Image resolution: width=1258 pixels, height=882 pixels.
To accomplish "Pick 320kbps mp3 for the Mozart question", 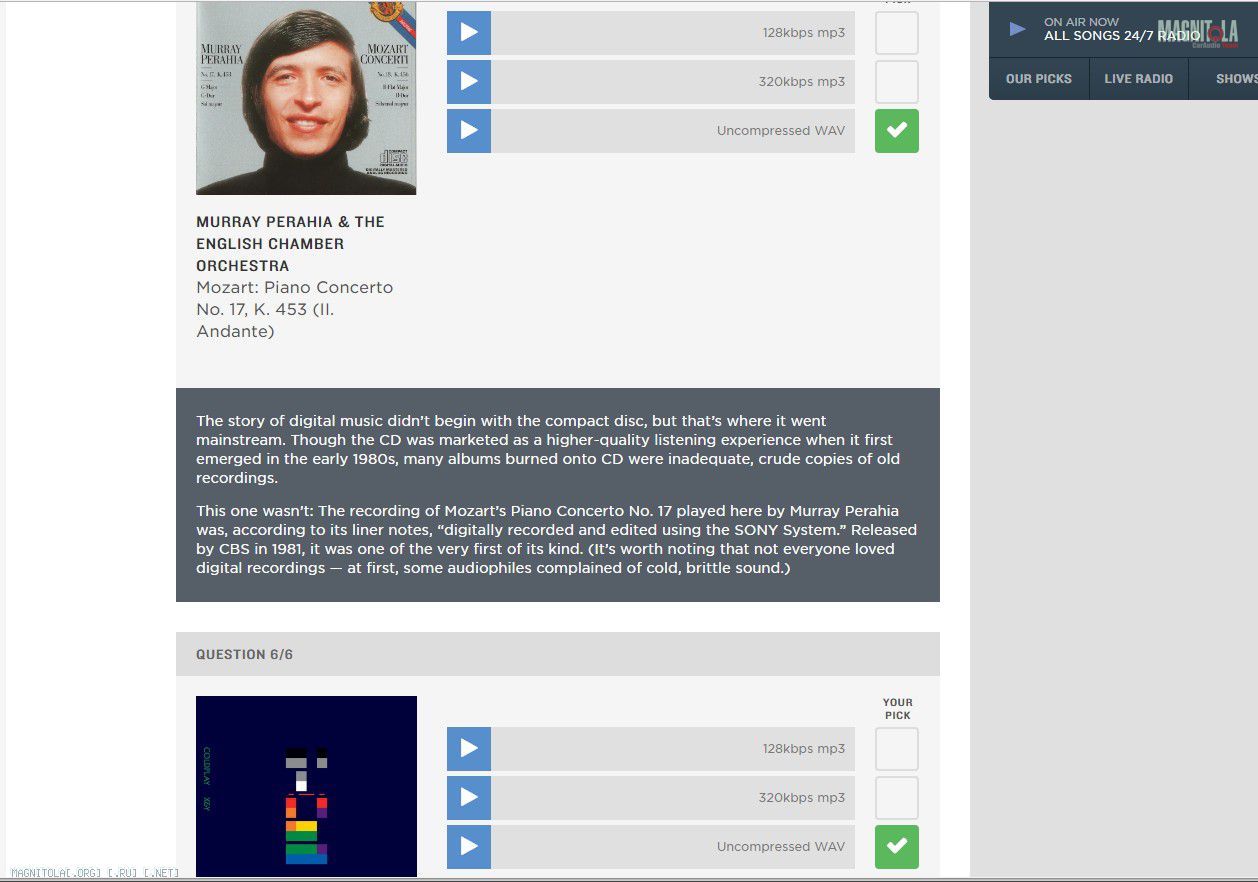I will [x=897, y=82].
